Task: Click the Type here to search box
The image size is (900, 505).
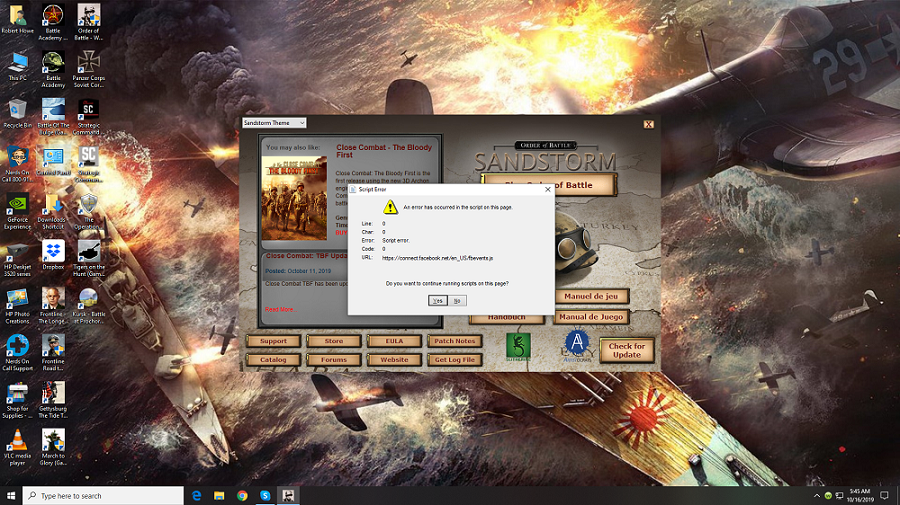Action: pos(103,496)
